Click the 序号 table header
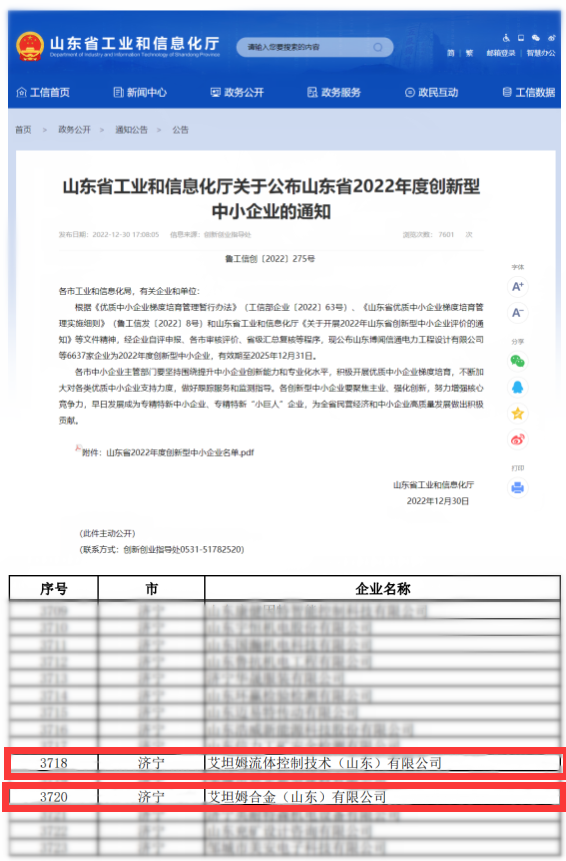Viewport: 566px width, 861px height. click(53, 589)
